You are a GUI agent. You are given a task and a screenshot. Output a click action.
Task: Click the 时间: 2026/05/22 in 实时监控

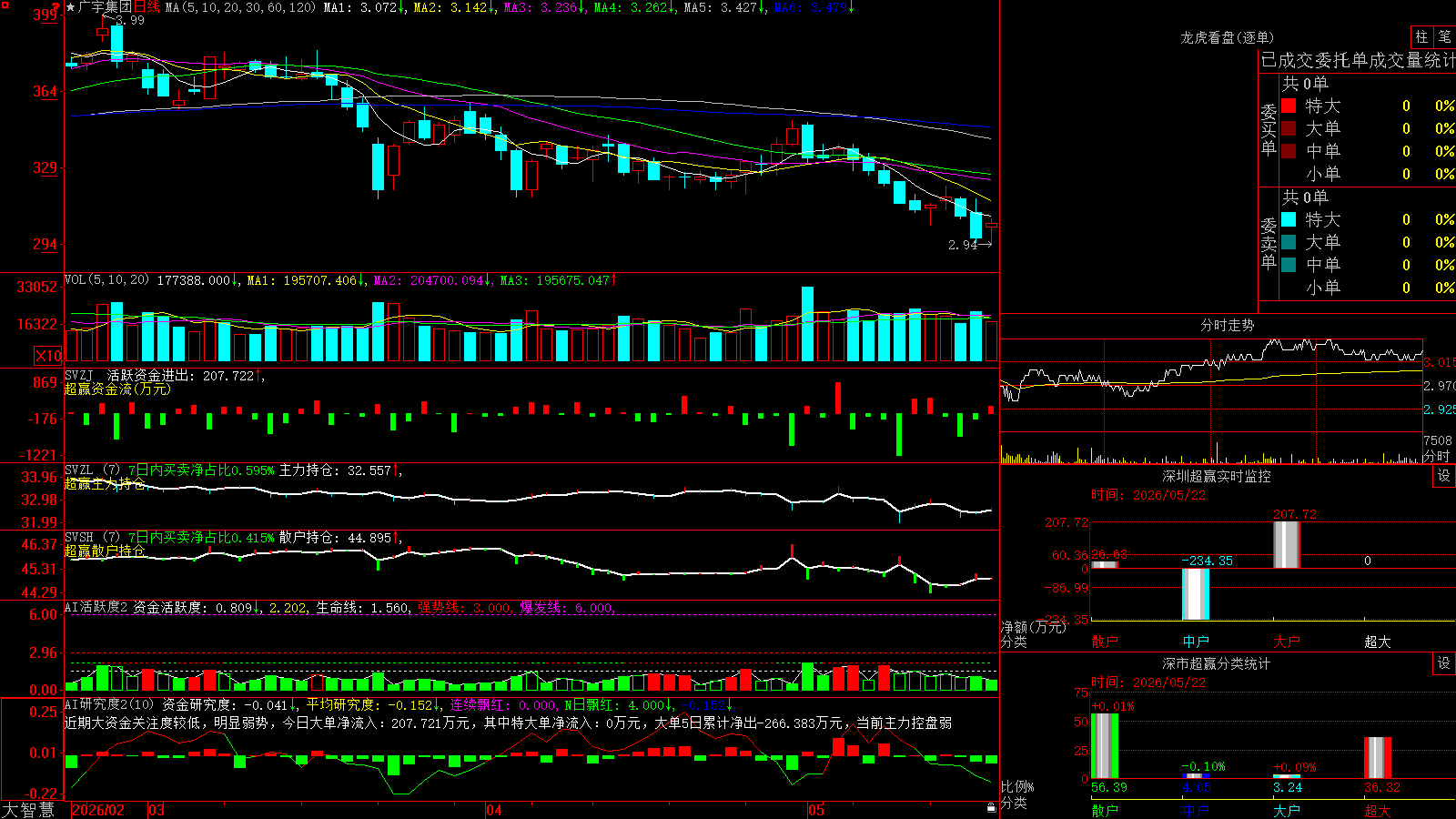pos(1148,495)
